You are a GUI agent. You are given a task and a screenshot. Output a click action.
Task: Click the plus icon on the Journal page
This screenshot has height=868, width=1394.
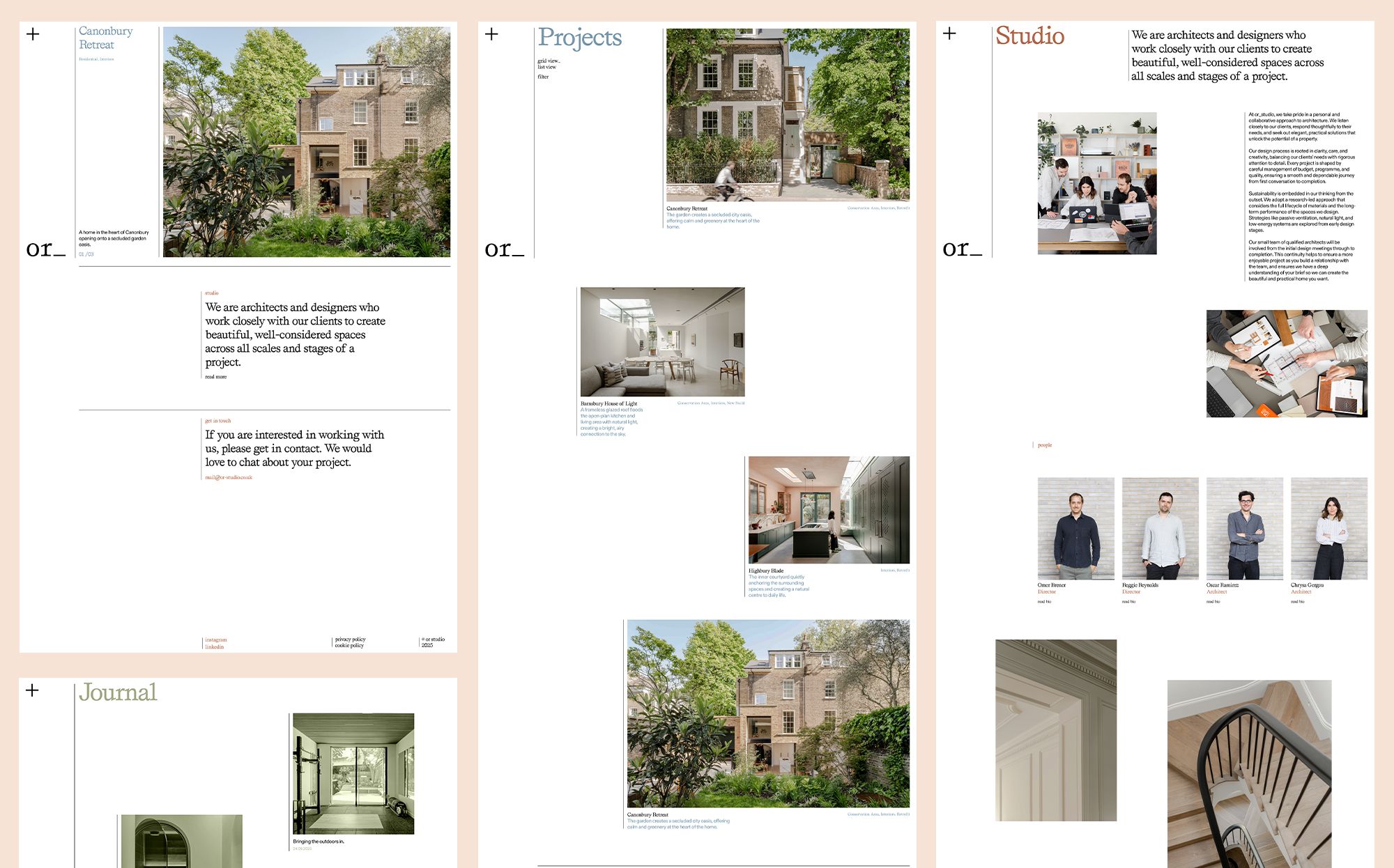coord(32,690)
